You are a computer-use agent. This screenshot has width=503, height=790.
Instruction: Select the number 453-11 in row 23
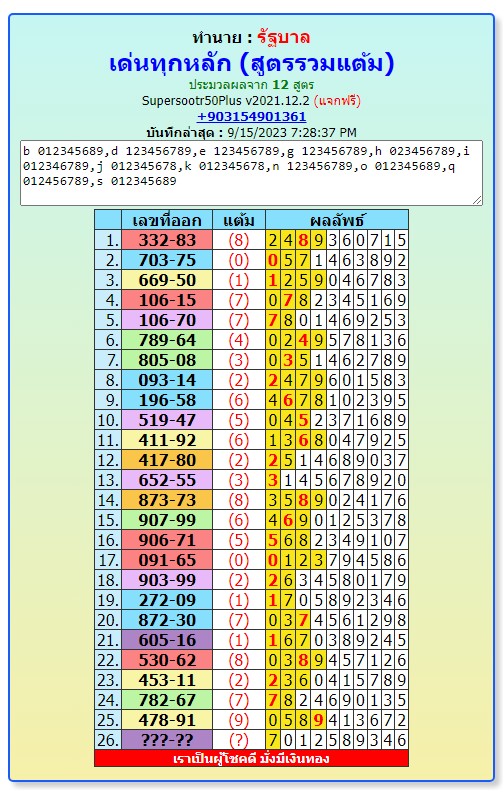pos(167,680)
